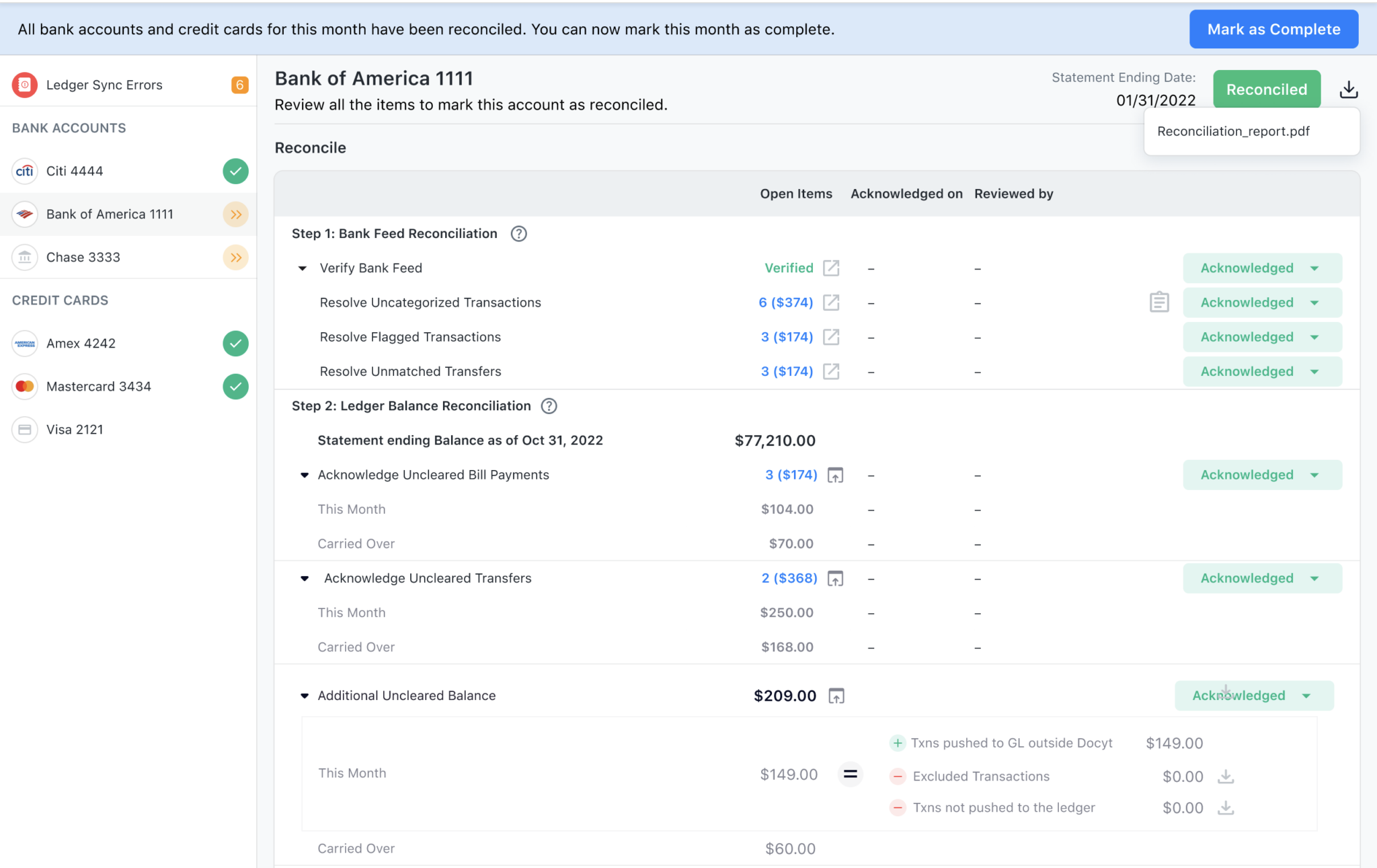The height and width of the screenshot is (868, 1377).
Task: Export Additional Uncleared Balance icon
Action: pyautogui.click(x=836, y=696)
